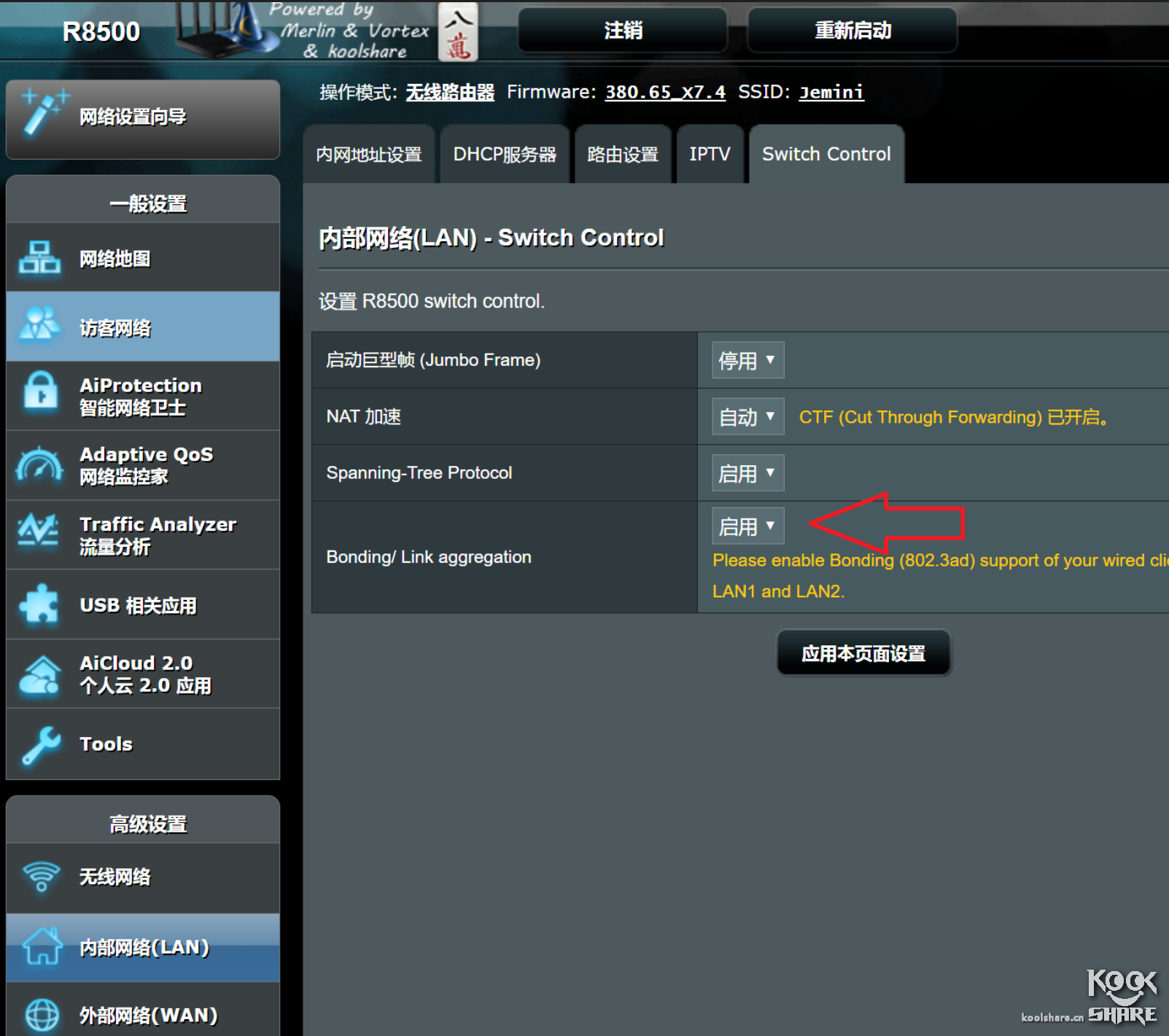Open Adaptive QoS 网络监控家 menu label

[x=147, y=465]
